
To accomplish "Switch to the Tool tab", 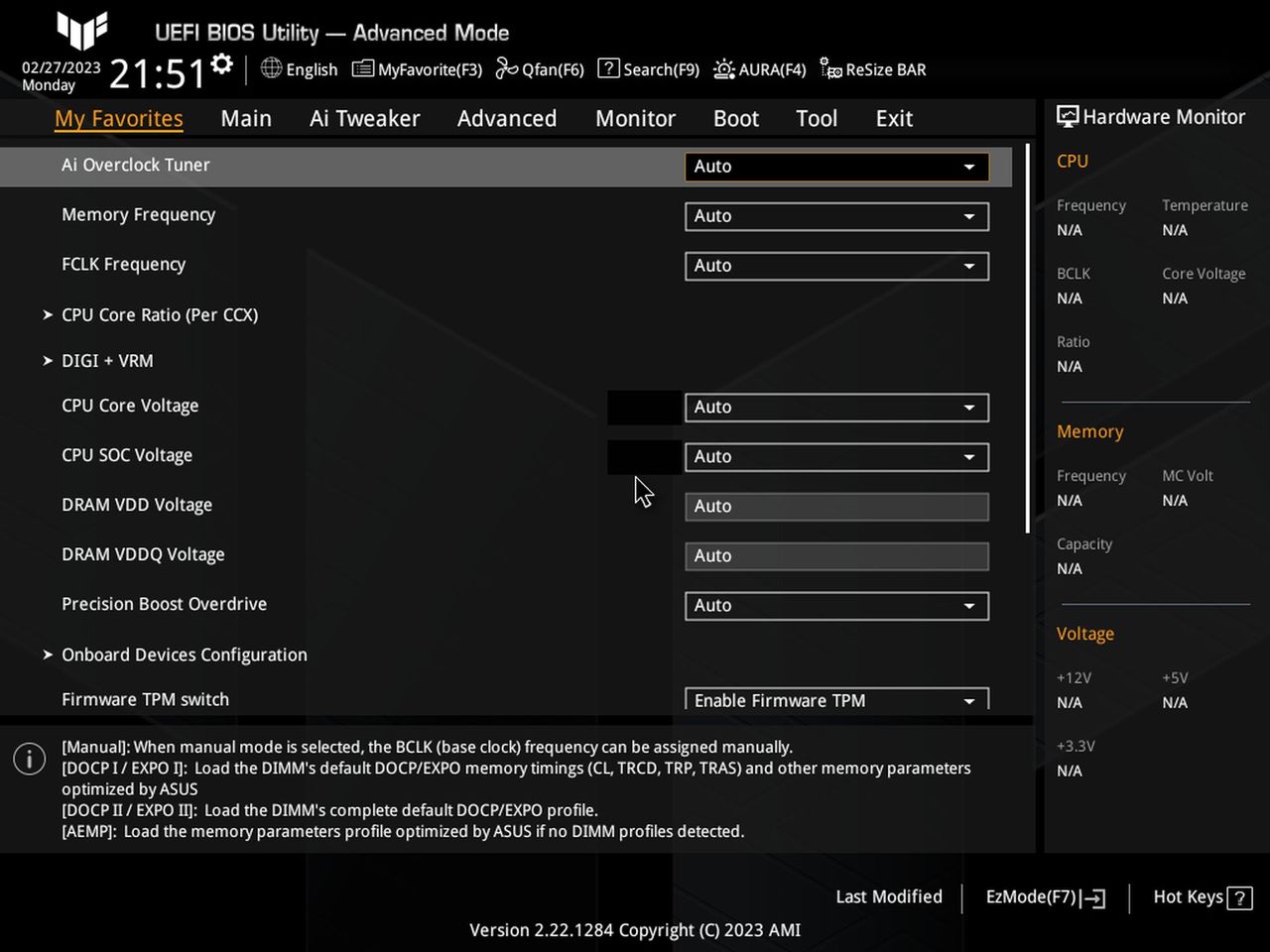I will (x=817, y=119).
